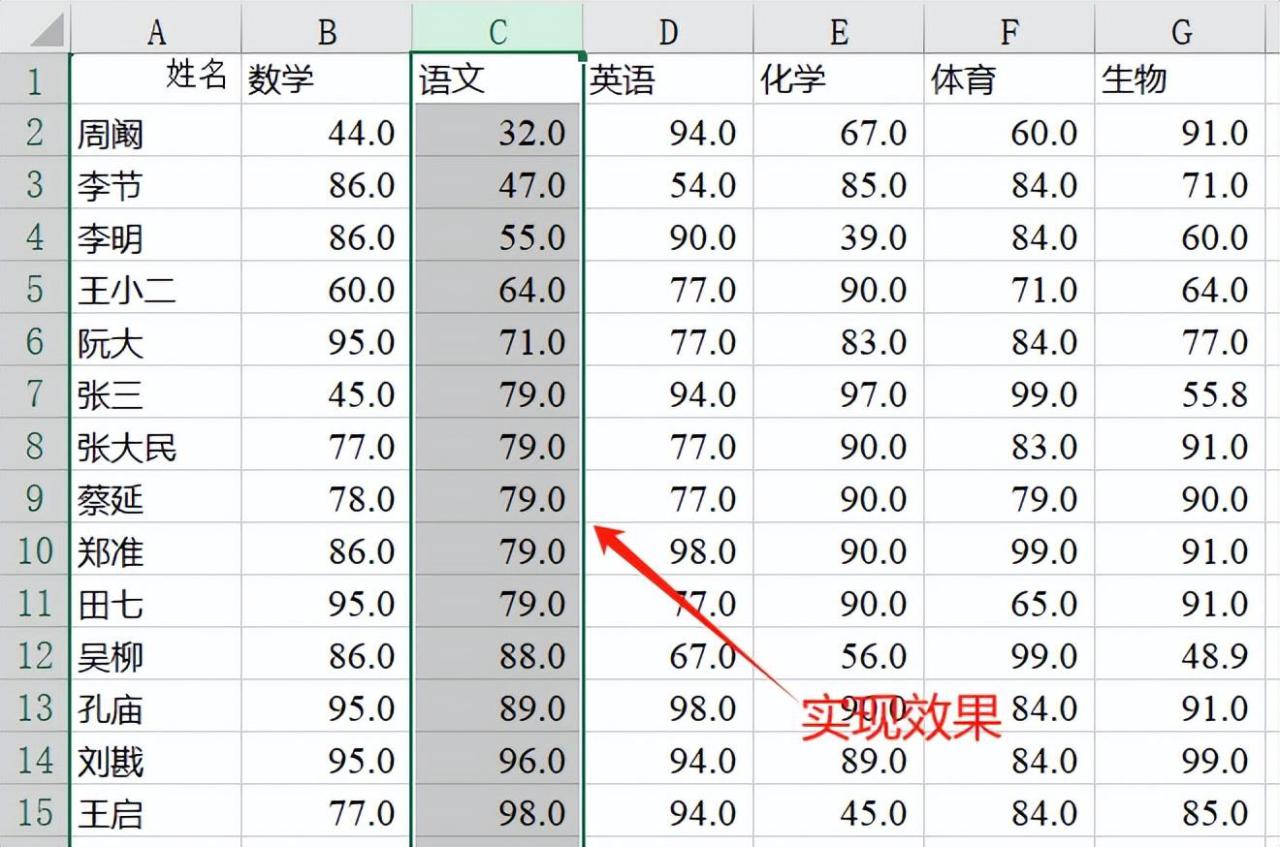Select the name cell 王启
Image resolution: width=1280 pixels, height=847 pixels.
(155, 811)
